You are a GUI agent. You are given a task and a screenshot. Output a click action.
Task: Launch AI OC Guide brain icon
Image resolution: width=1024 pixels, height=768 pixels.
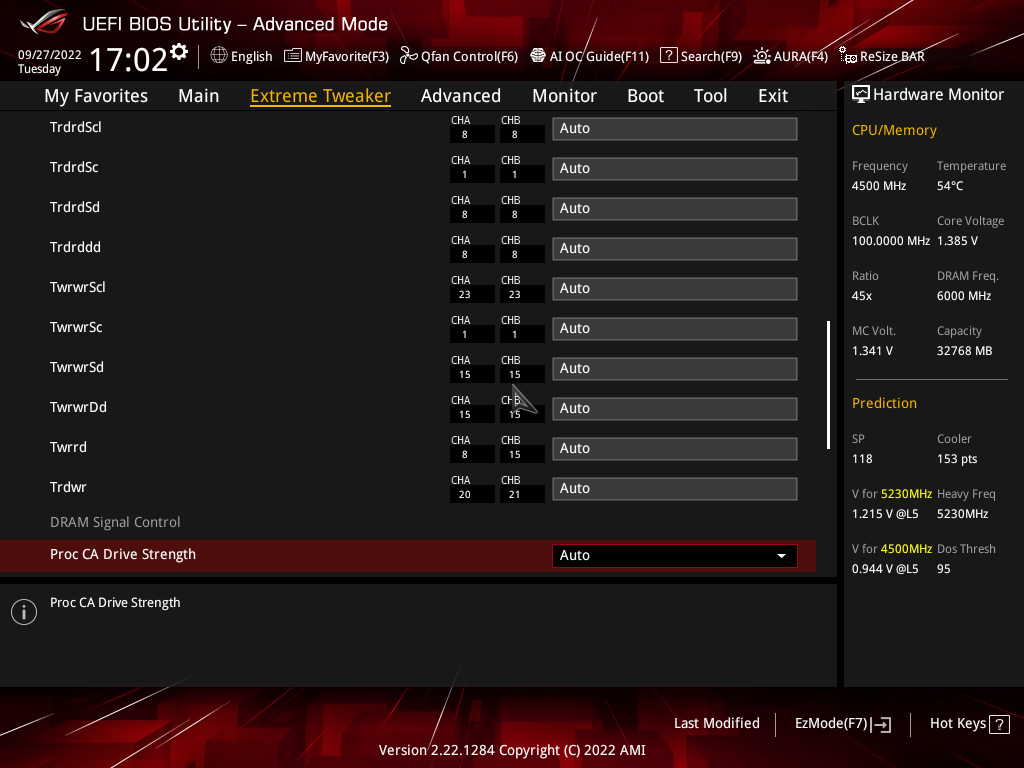point(537,56)
